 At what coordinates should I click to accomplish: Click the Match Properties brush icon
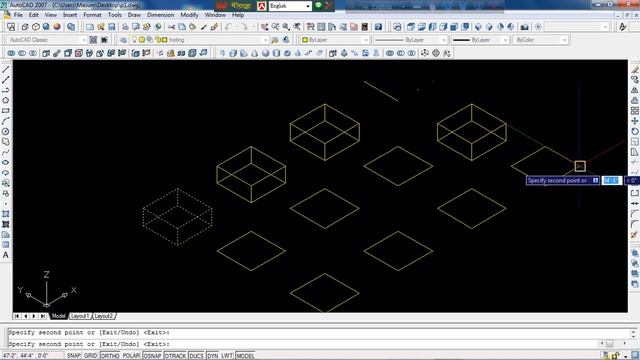(x=203, y=27)
